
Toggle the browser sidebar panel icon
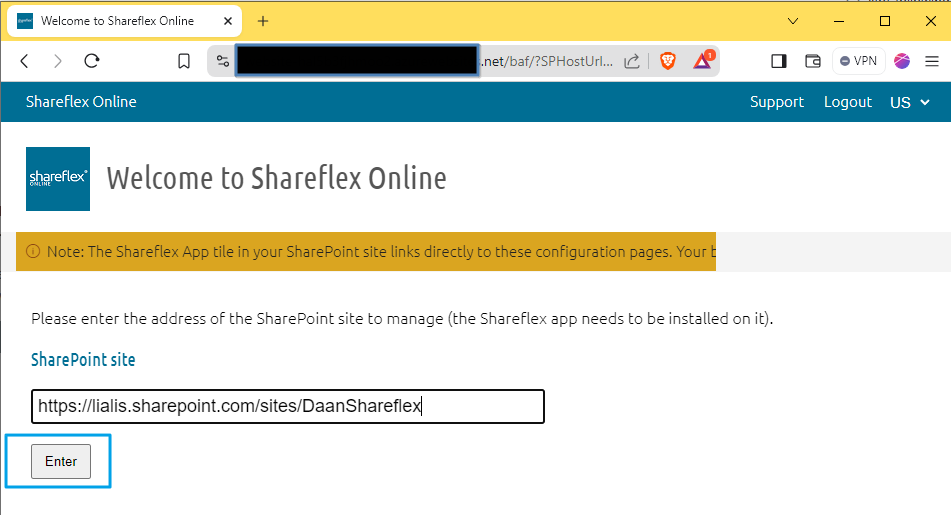click(779, 61)
